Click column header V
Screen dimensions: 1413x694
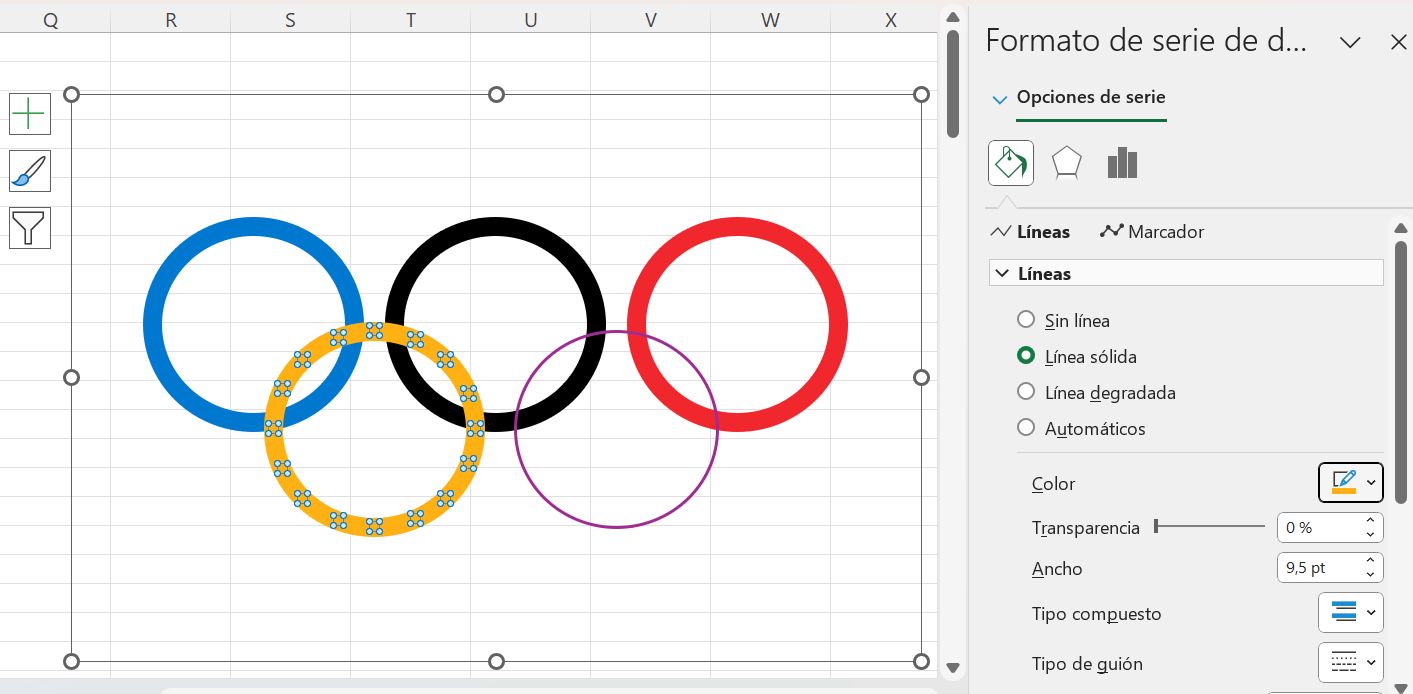650,19
